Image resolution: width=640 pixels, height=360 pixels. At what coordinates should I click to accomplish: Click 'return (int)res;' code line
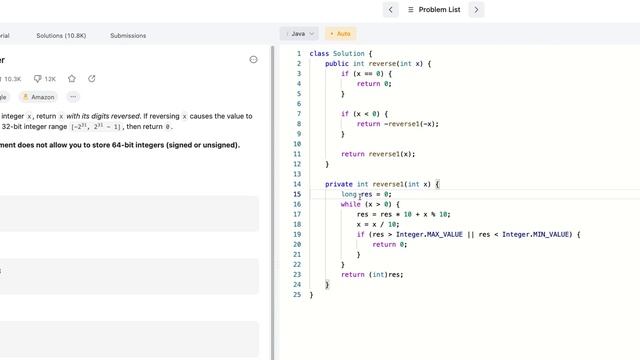372,275
